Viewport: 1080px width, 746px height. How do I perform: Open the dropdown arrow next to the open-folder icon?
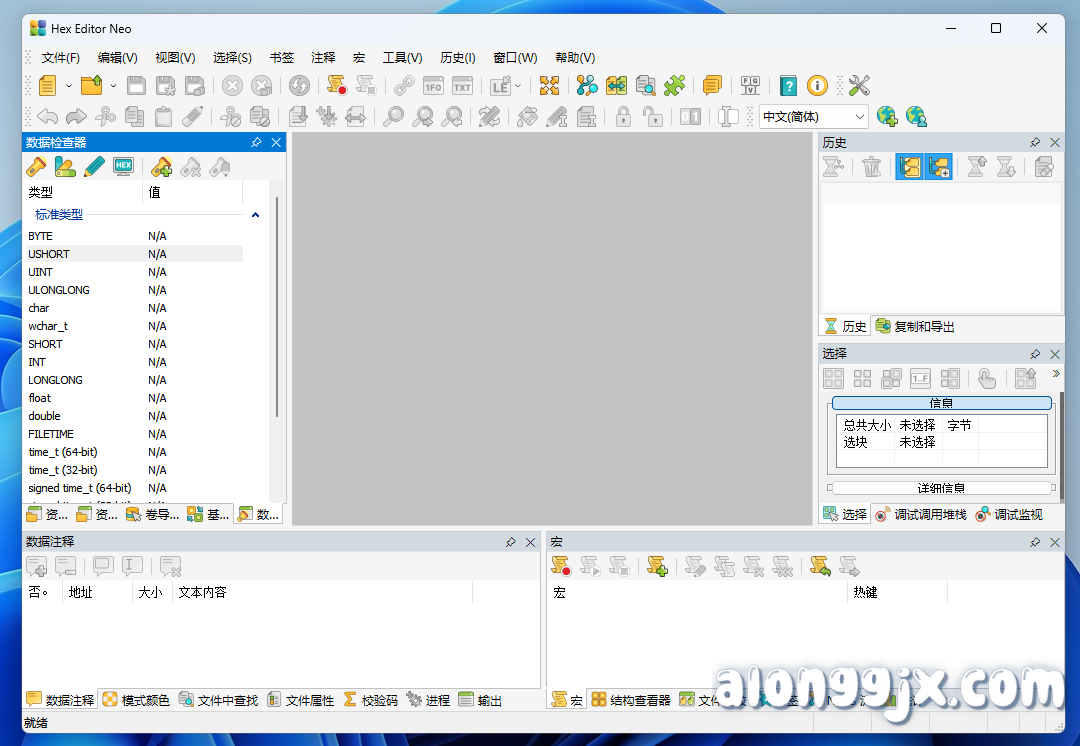[114, 86]
